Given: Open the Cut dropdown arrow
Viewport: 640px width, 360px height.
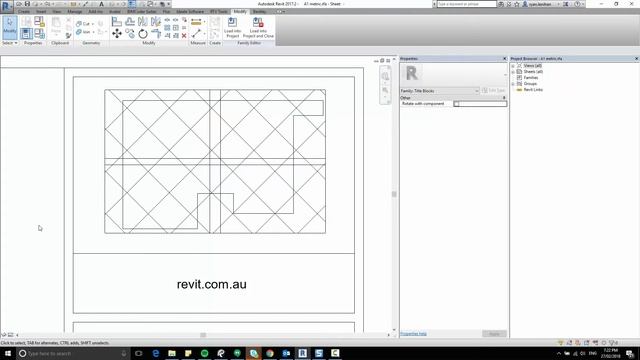Looking at the screenshot, I should [x=93, y=24].
